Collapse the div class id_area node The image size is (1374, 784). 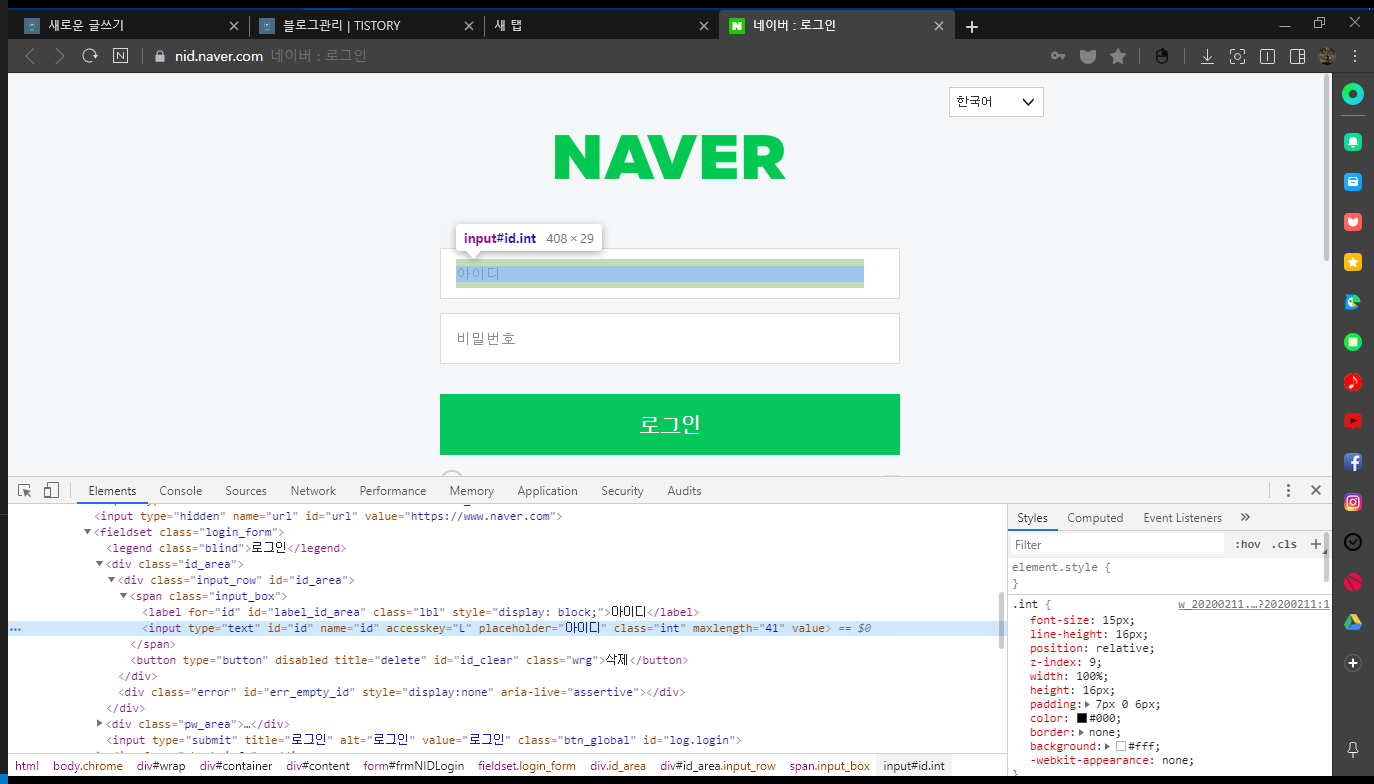(100, 564)
